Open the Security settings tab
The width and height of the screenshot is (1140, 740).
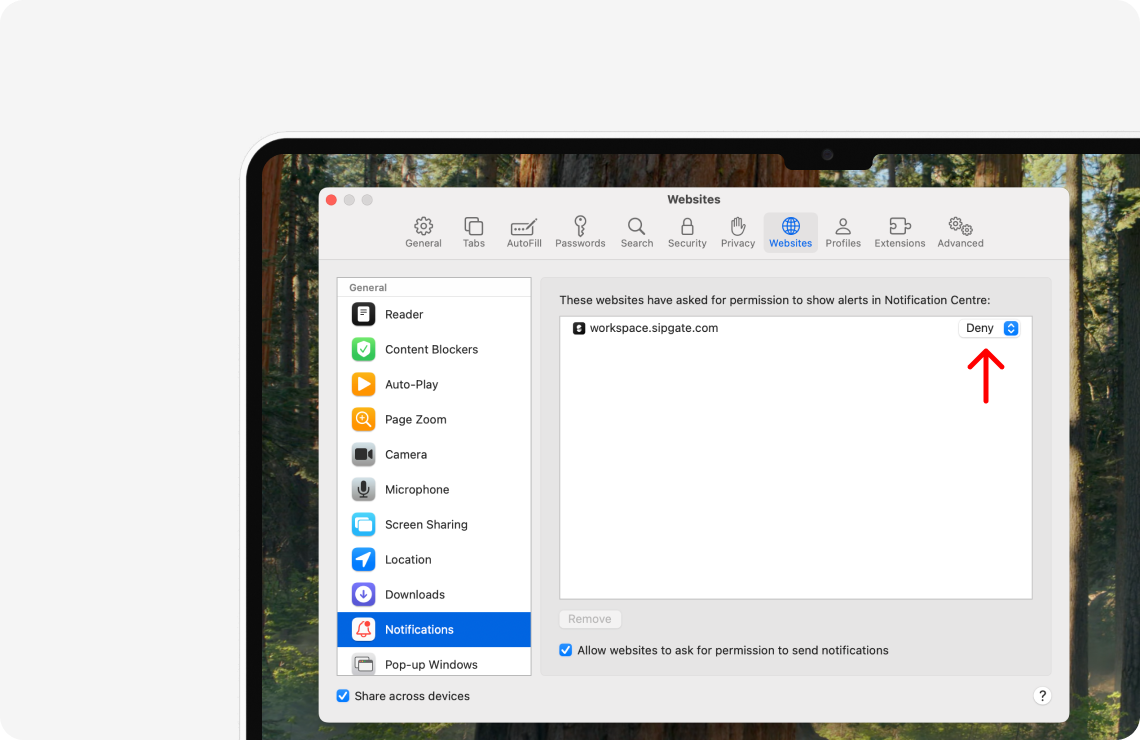(x=687, y=233)
